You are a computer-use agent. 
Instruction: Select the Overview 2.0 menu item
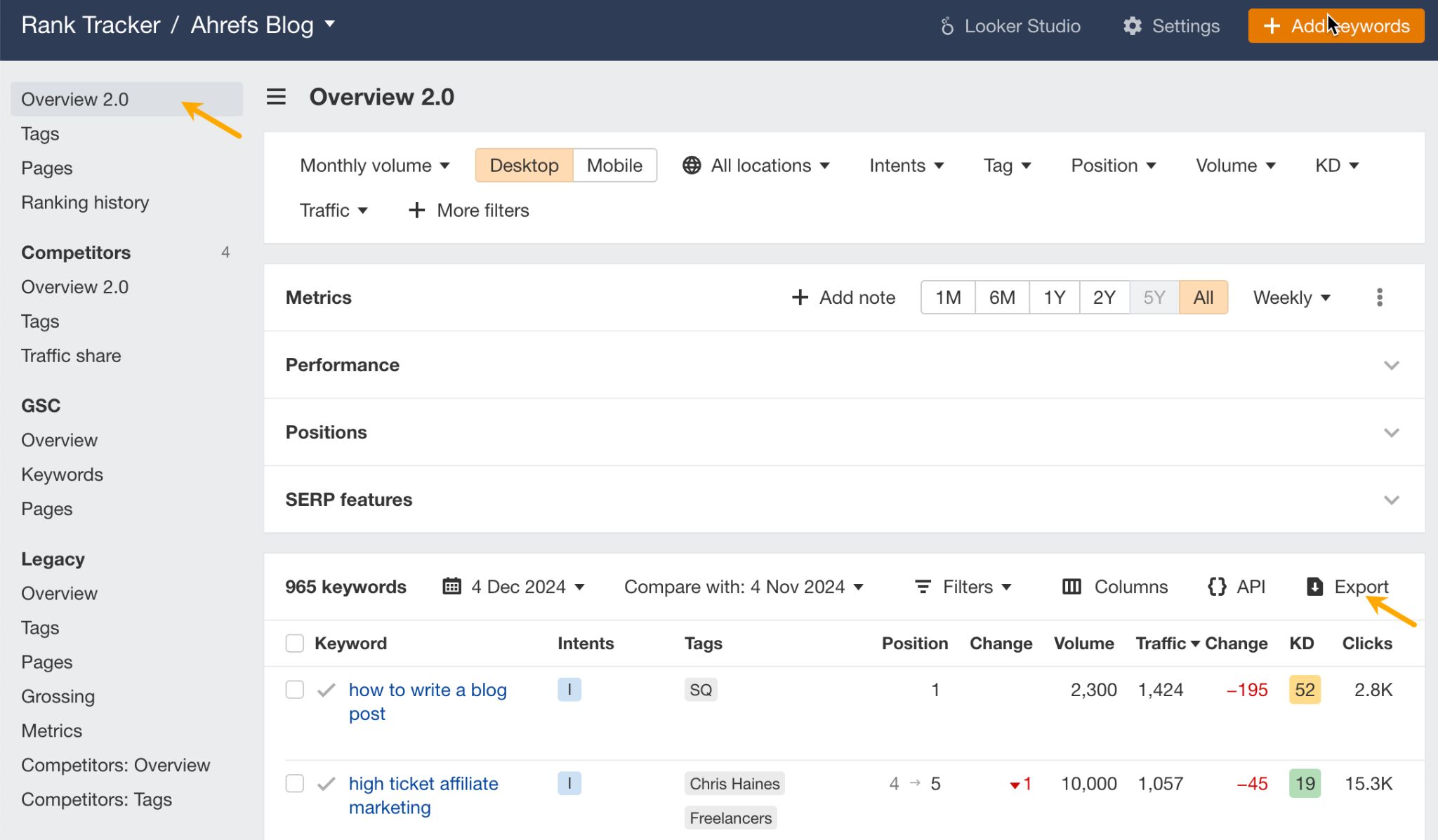click(x=75, y=99)
